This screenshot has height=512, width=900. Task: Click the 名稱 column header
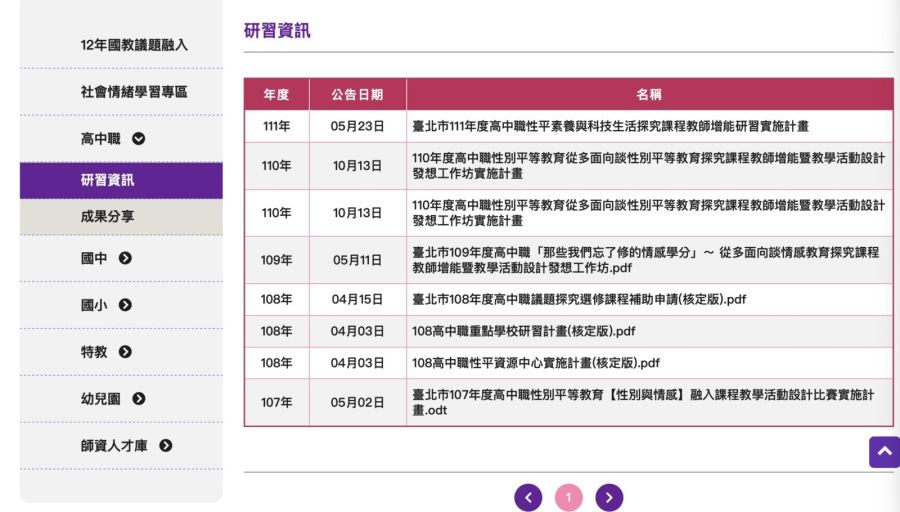649,95
